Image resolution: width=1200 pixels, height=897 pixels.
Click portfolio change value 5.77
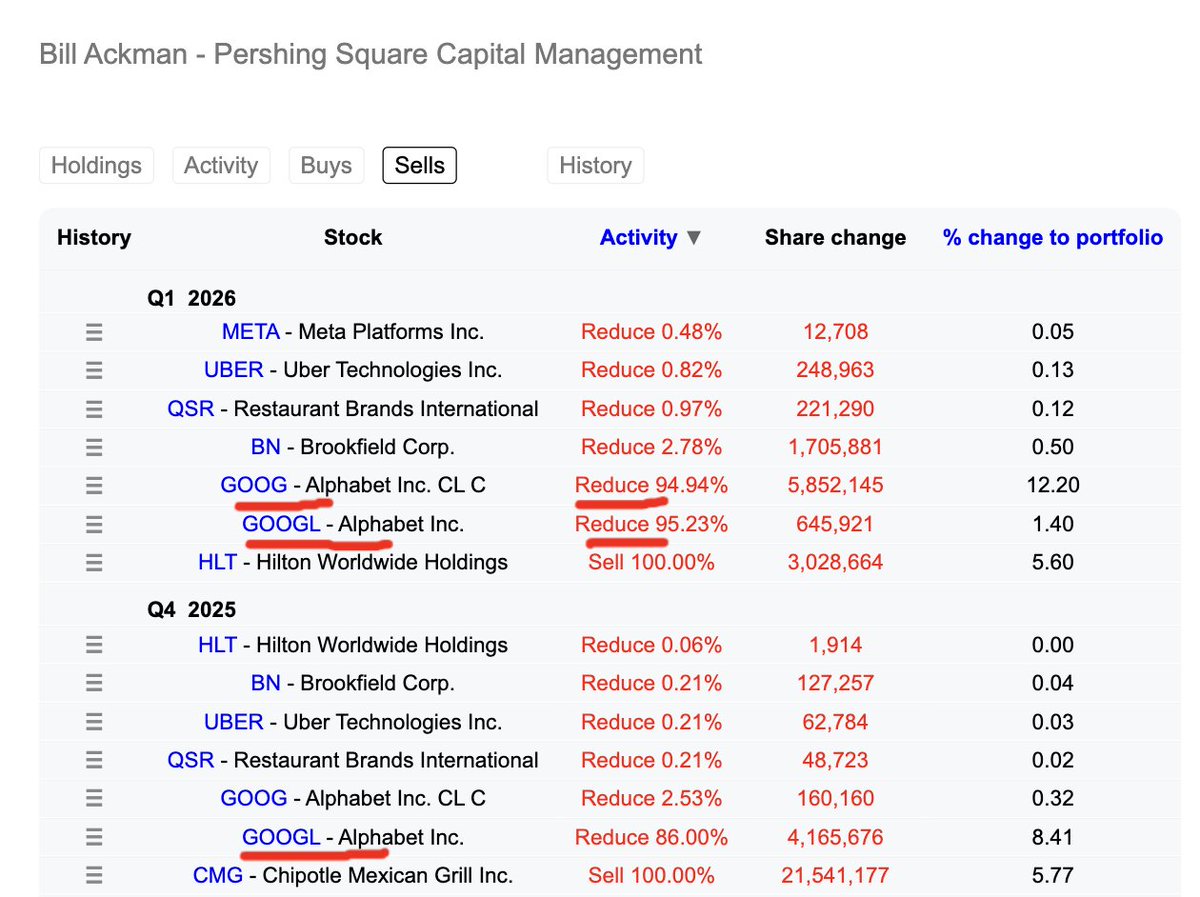(1053, 876)
